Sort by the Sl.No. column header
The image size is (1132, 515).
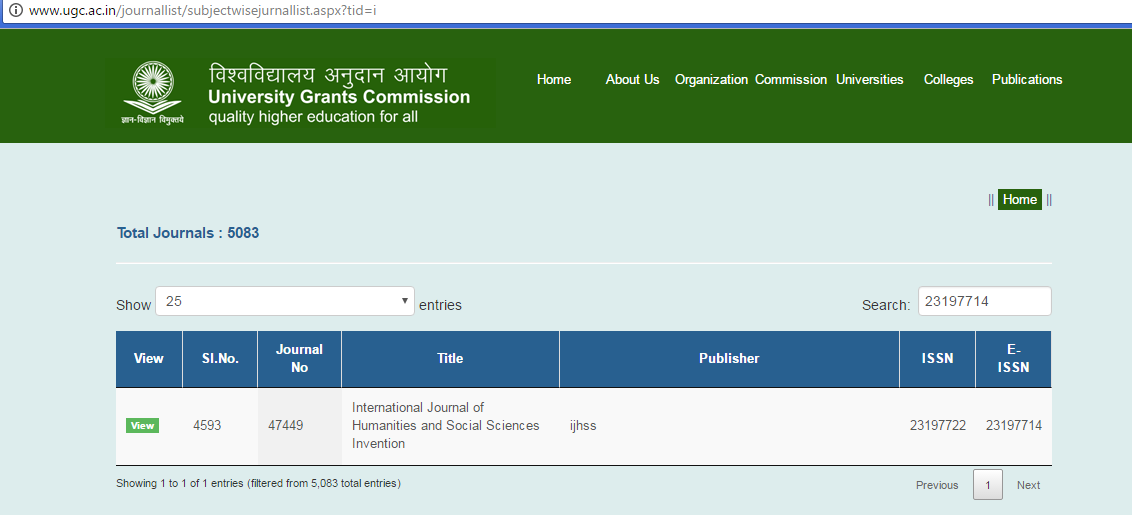point(220,359)
